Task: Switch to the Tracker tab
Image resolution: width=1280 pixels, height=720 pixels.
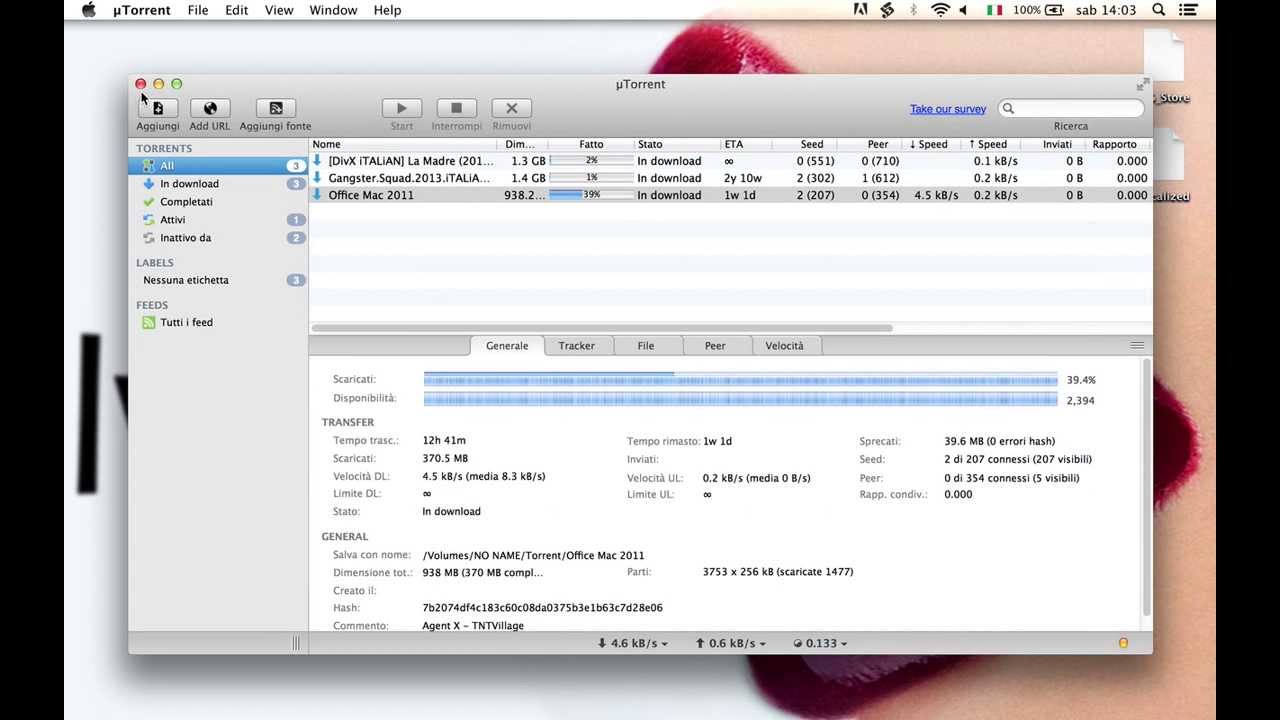Action: pyautogui.click(x=576, y=346)
